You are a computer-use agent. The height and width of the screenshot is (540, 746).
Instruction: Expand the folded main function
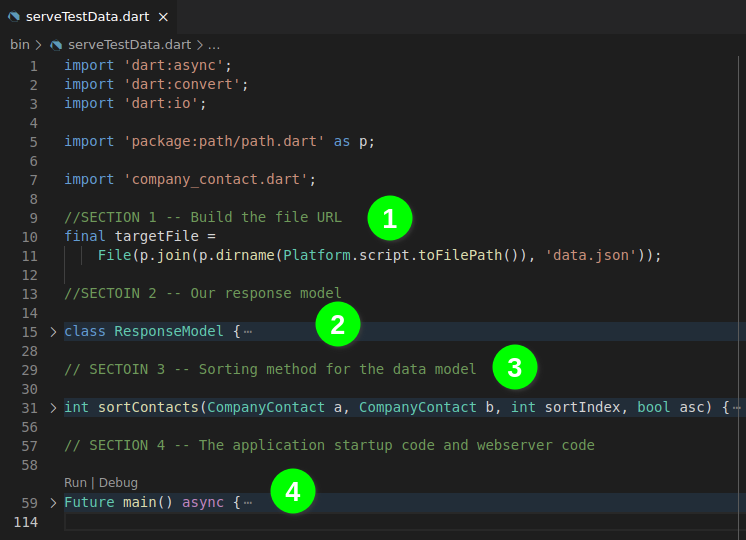53,503
